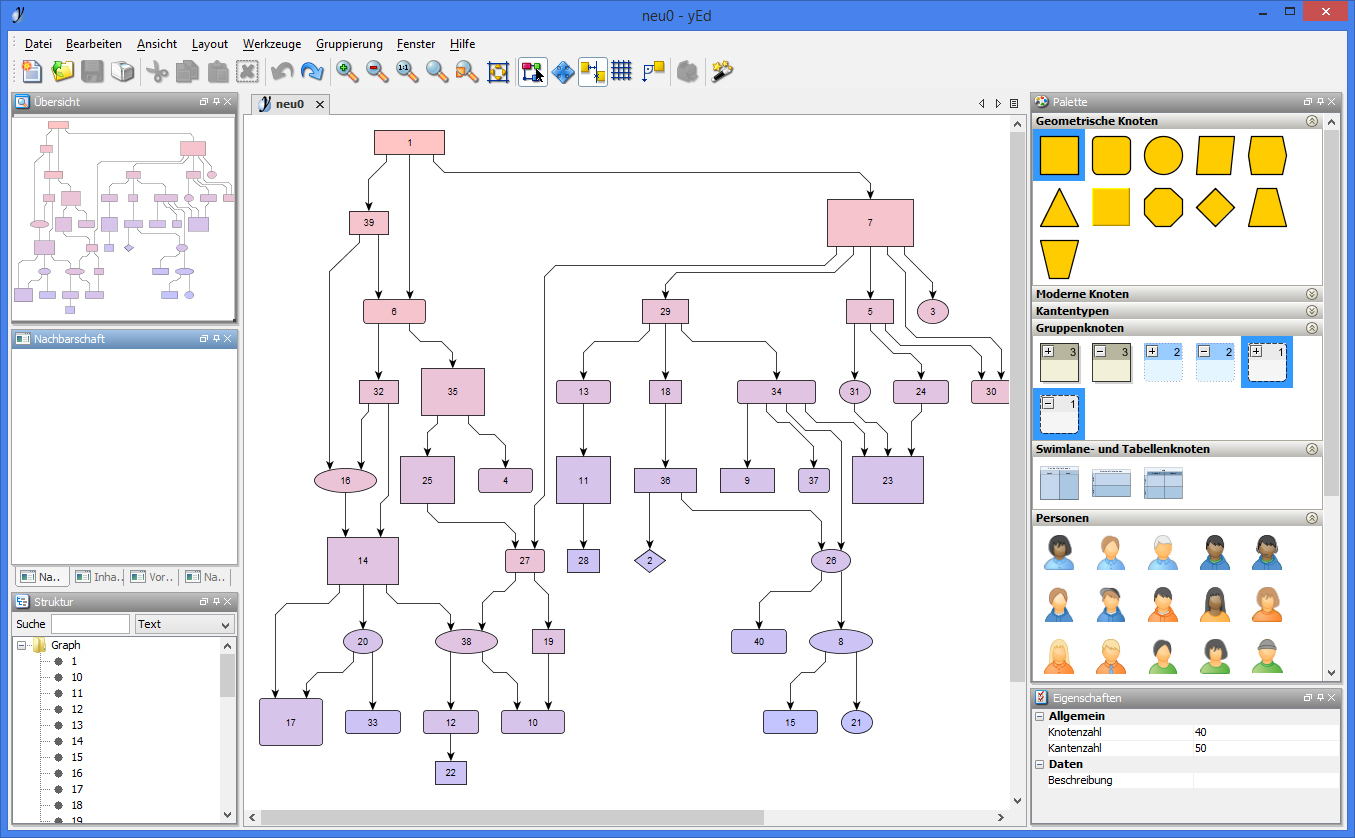This screenshot has width=1355, height=838.
Task: Click the Zoom to Selection icon
Action: tap(467, 71)
